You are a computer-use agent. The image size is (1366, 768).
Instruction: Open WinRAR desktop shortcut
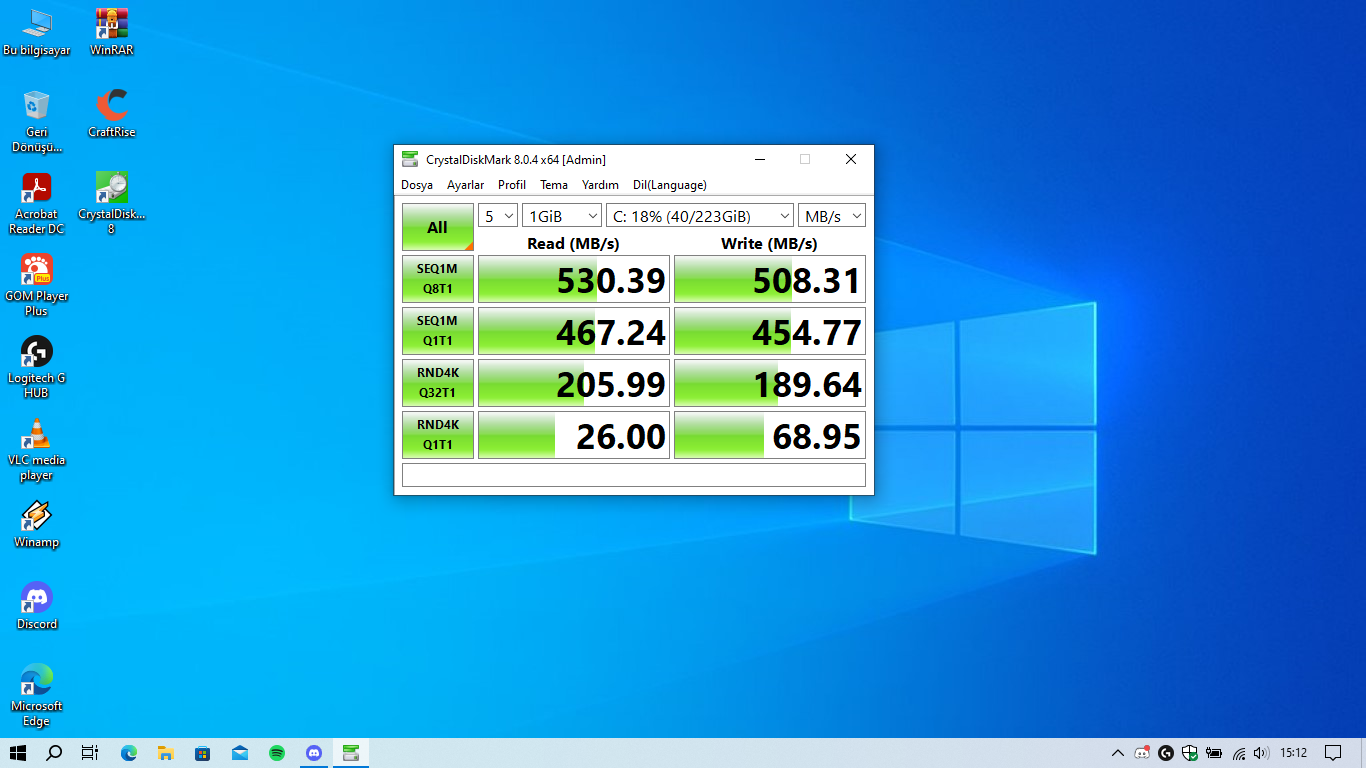click(x=111, y=31)
